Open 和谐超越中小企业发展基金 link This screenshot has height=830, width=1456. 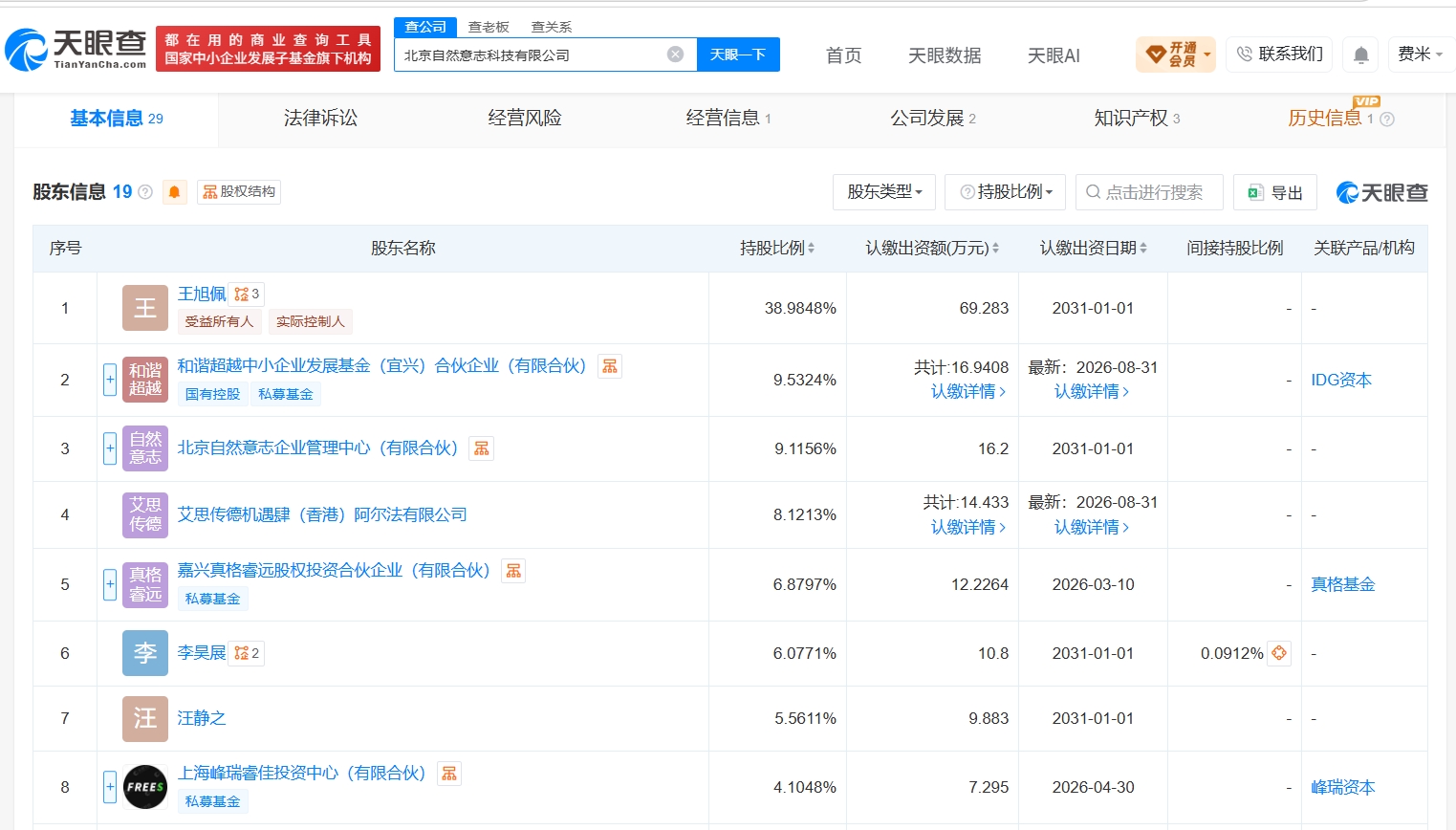coord(381,366)
